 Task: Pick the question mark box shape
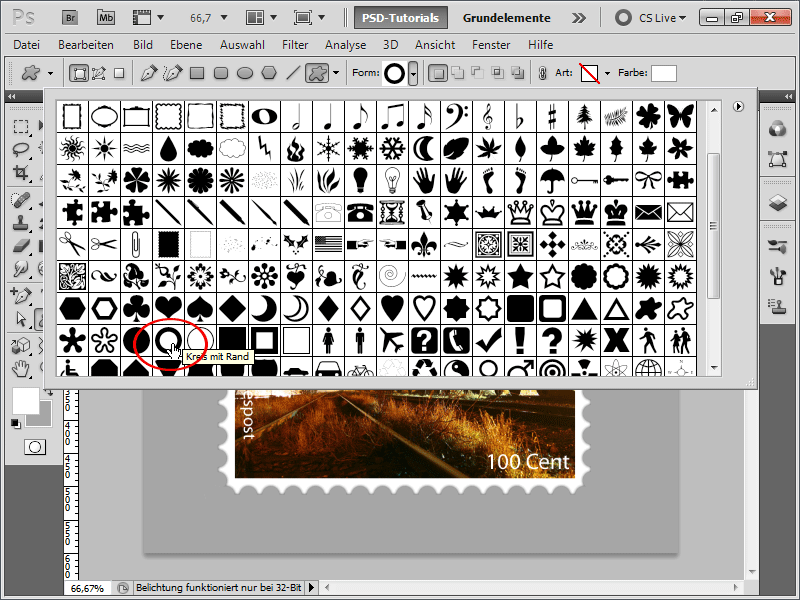pyautogui.click(x=424, y=340)
